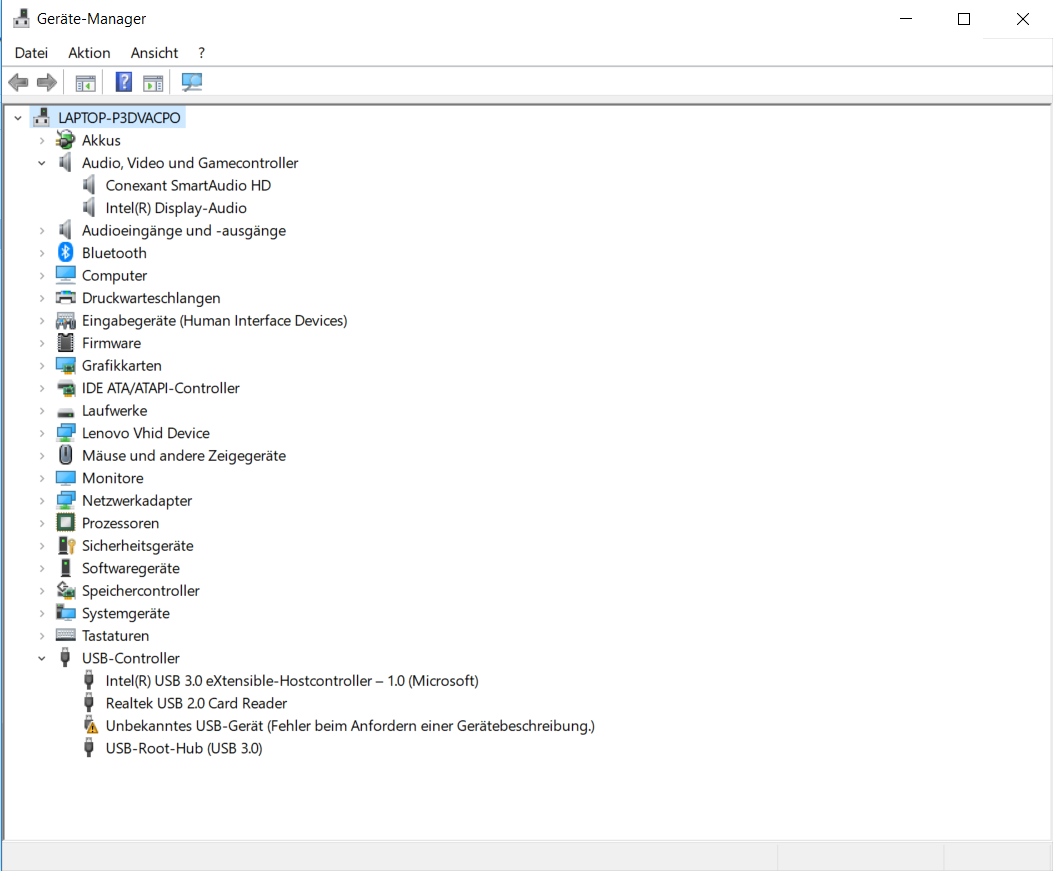Select Realtek USB 2.0 Card Reader
Image resolution: width=1053 pixels, height=871 pixels.
click(196, 703)
